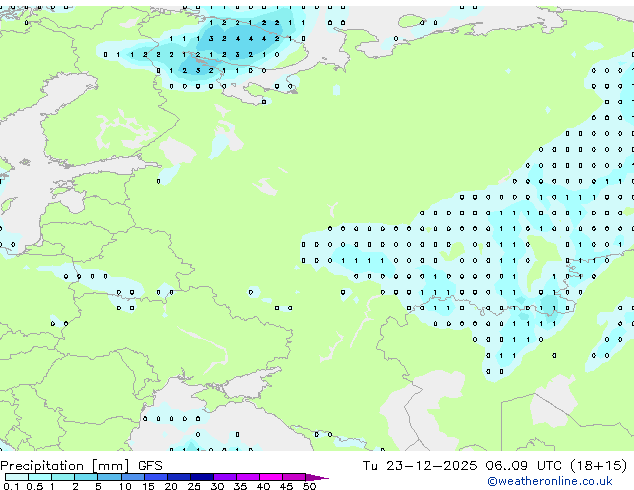This screenshot has width=634, height=490.
Task: Click the legend label '25'
Action: pyautogui.click(x=194, y=486)
